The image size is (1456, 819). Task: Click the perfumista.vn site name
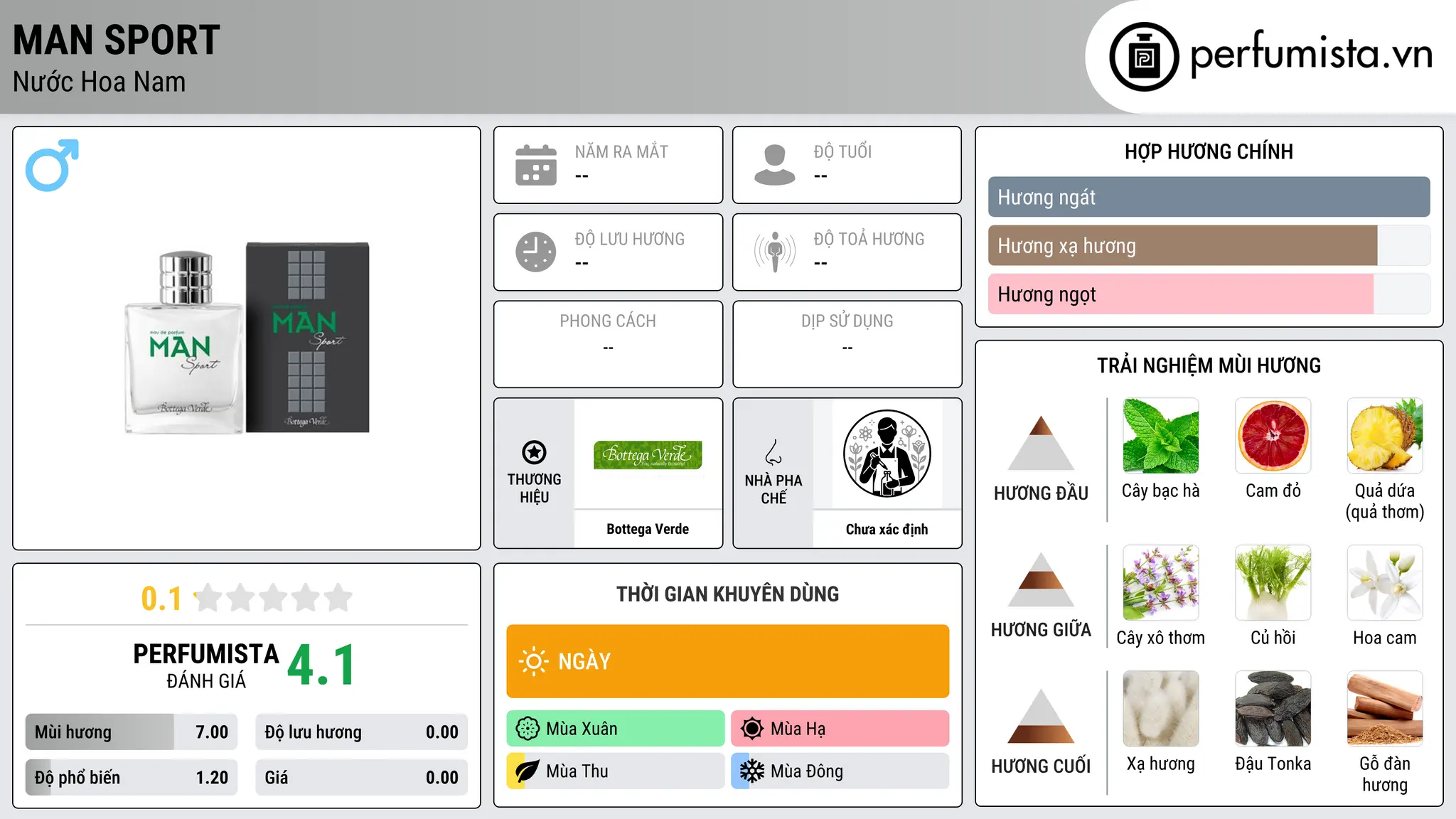click(x=1312, y=54)
